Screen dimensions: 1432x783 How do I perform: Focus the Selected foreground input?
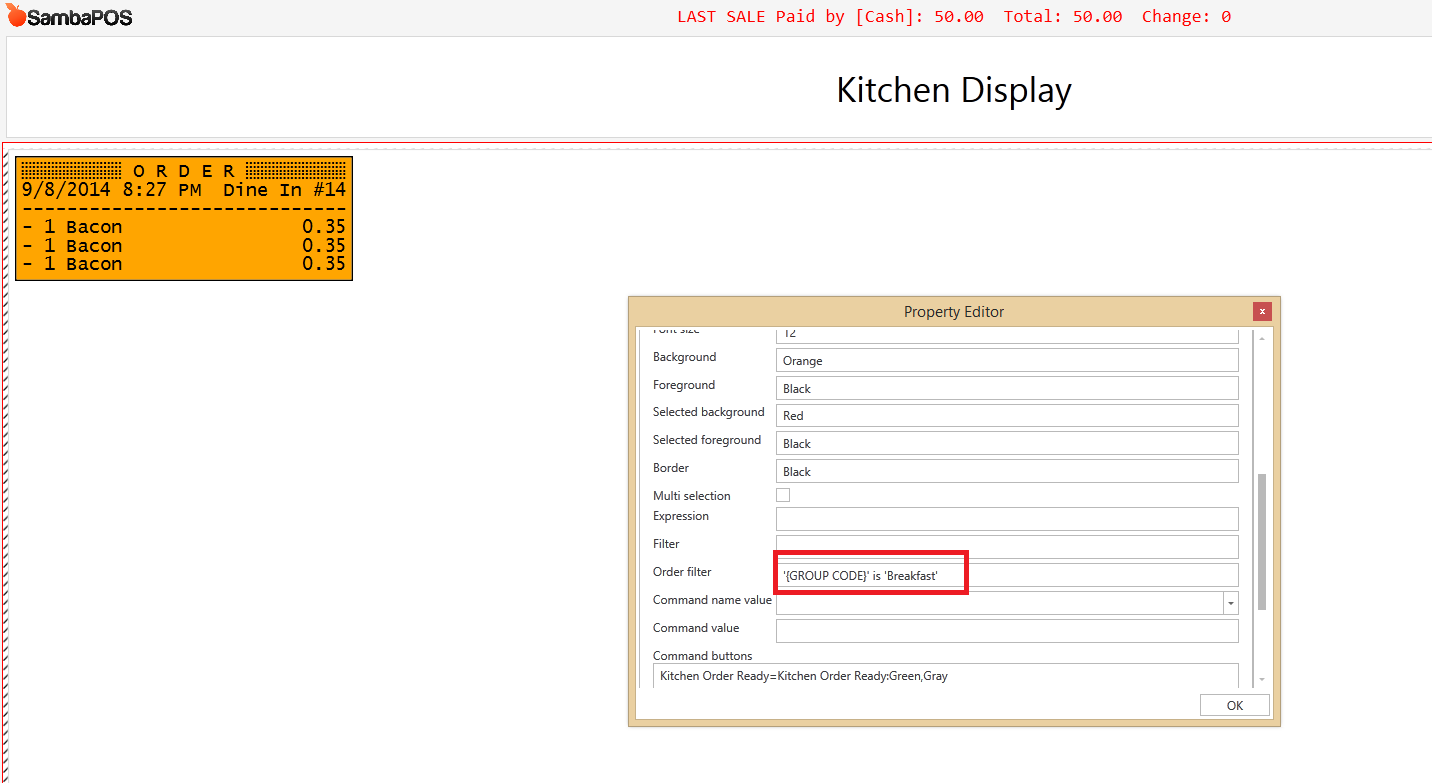coord(1006,443)
